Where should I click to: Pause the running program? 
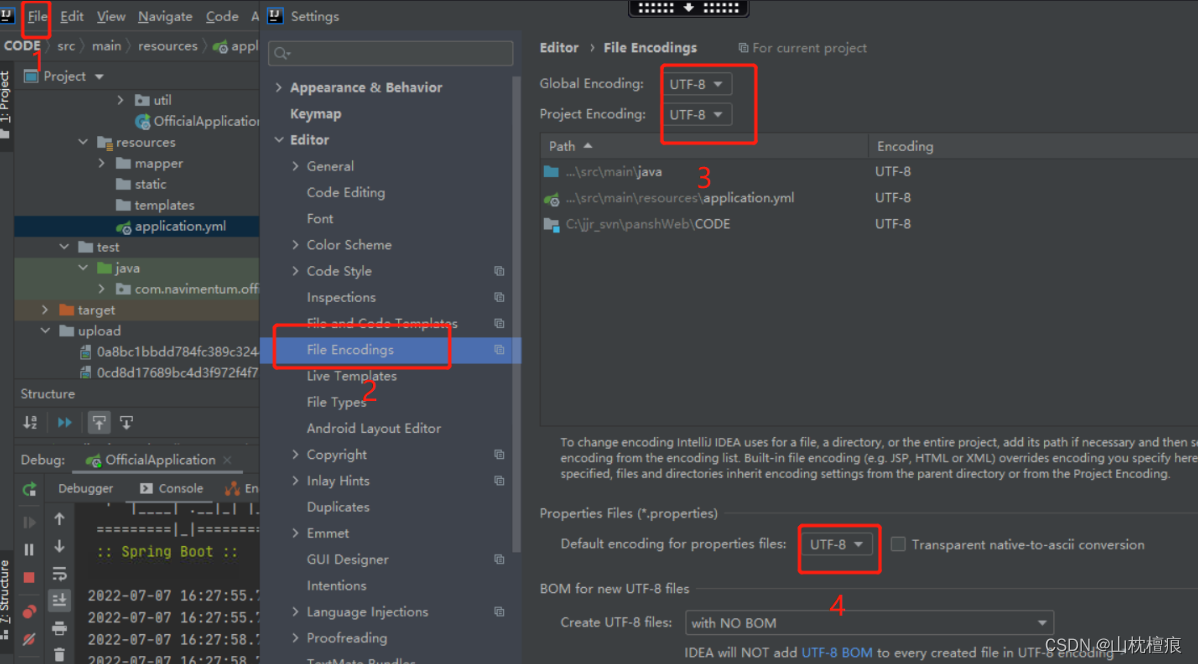(30, 548)
